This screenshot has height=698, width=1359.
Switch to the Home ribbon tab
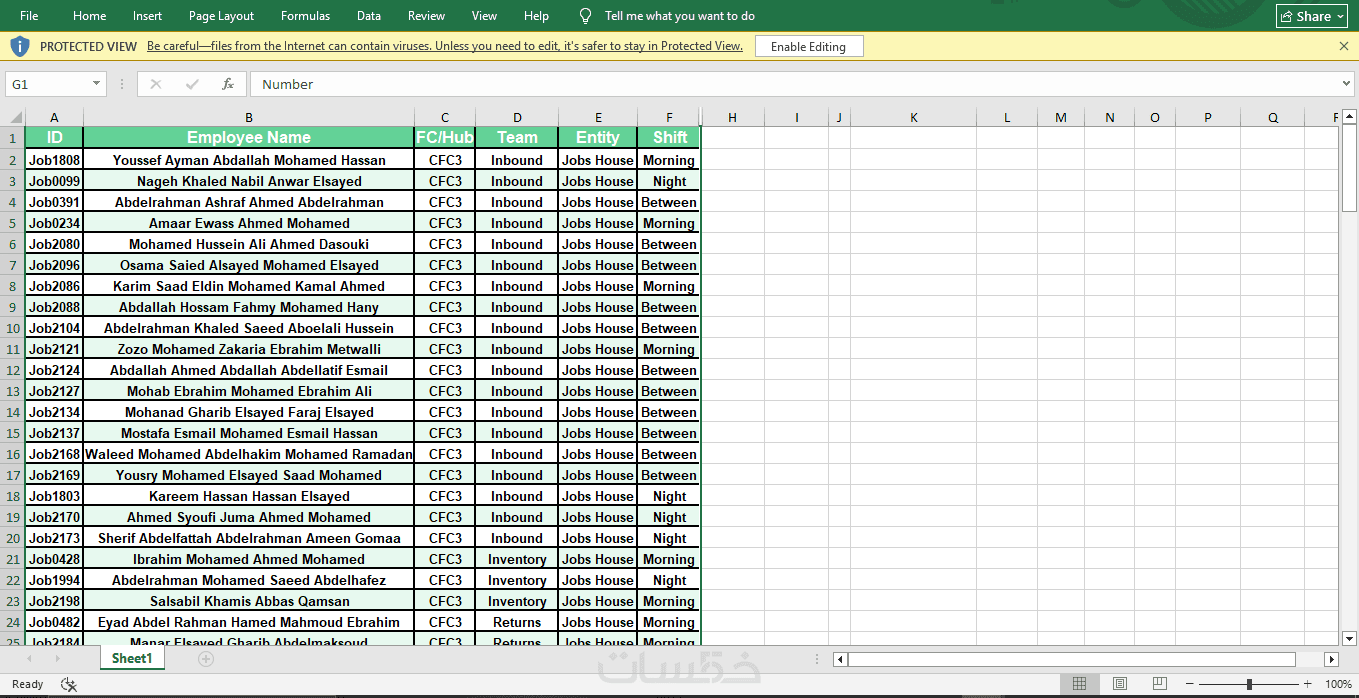tap(89, 16)
